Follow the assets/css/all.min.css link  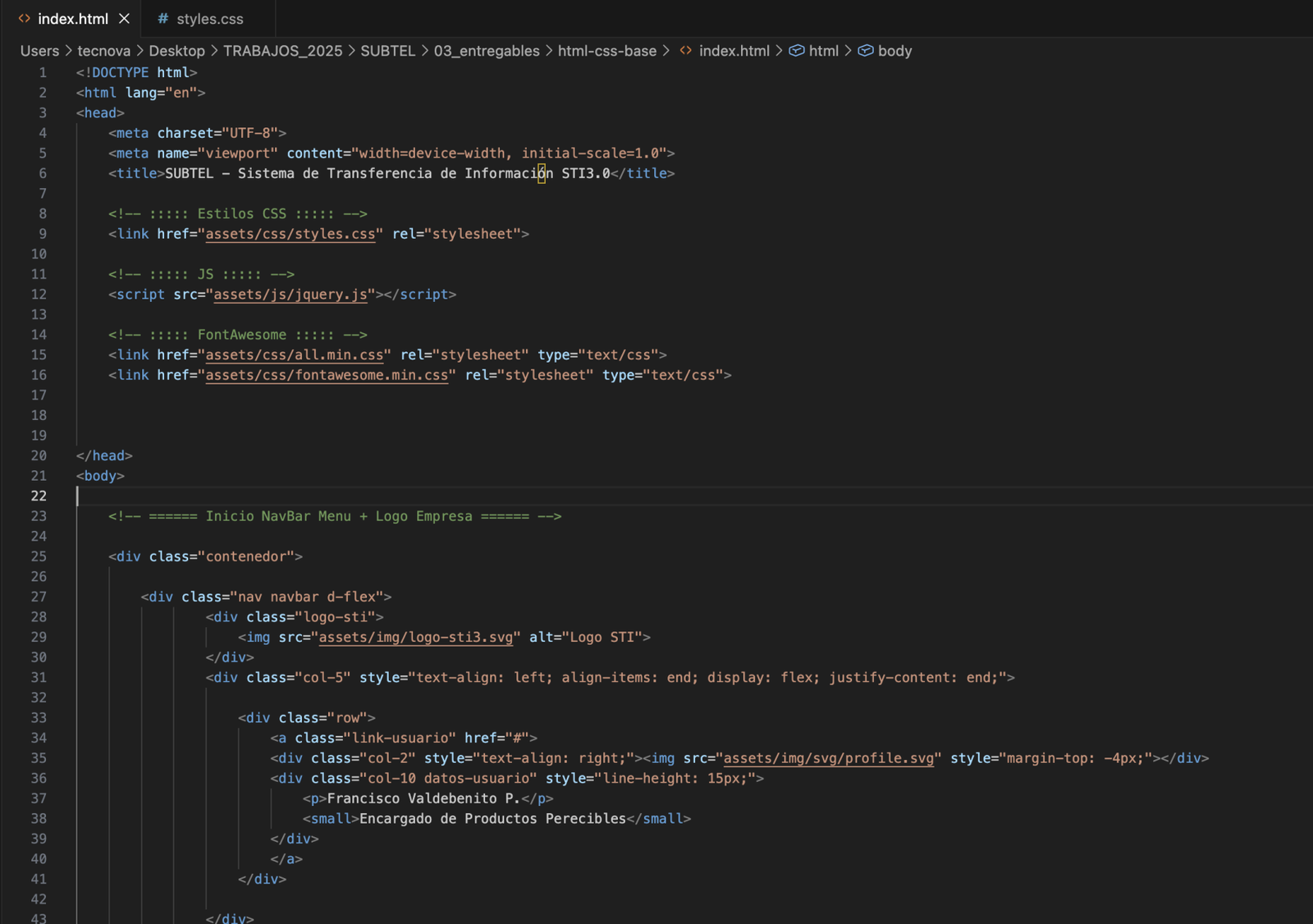pos(295,355)
